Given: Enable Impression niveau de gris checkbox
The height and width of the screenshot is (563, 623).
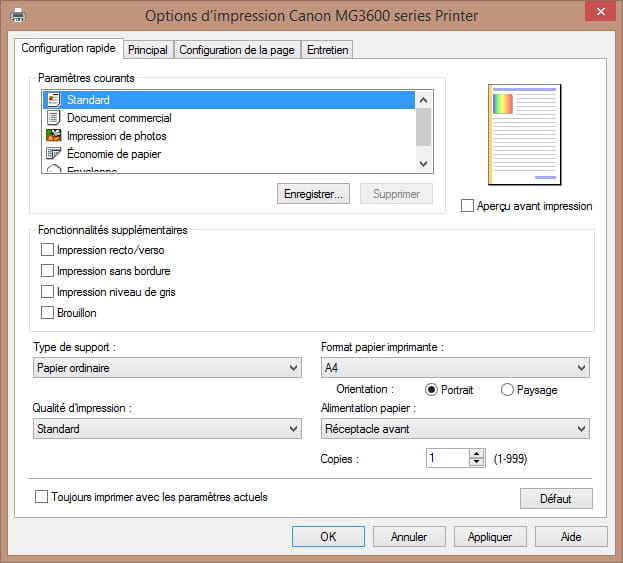Looking at the screenshot, I should pos(47,292).
